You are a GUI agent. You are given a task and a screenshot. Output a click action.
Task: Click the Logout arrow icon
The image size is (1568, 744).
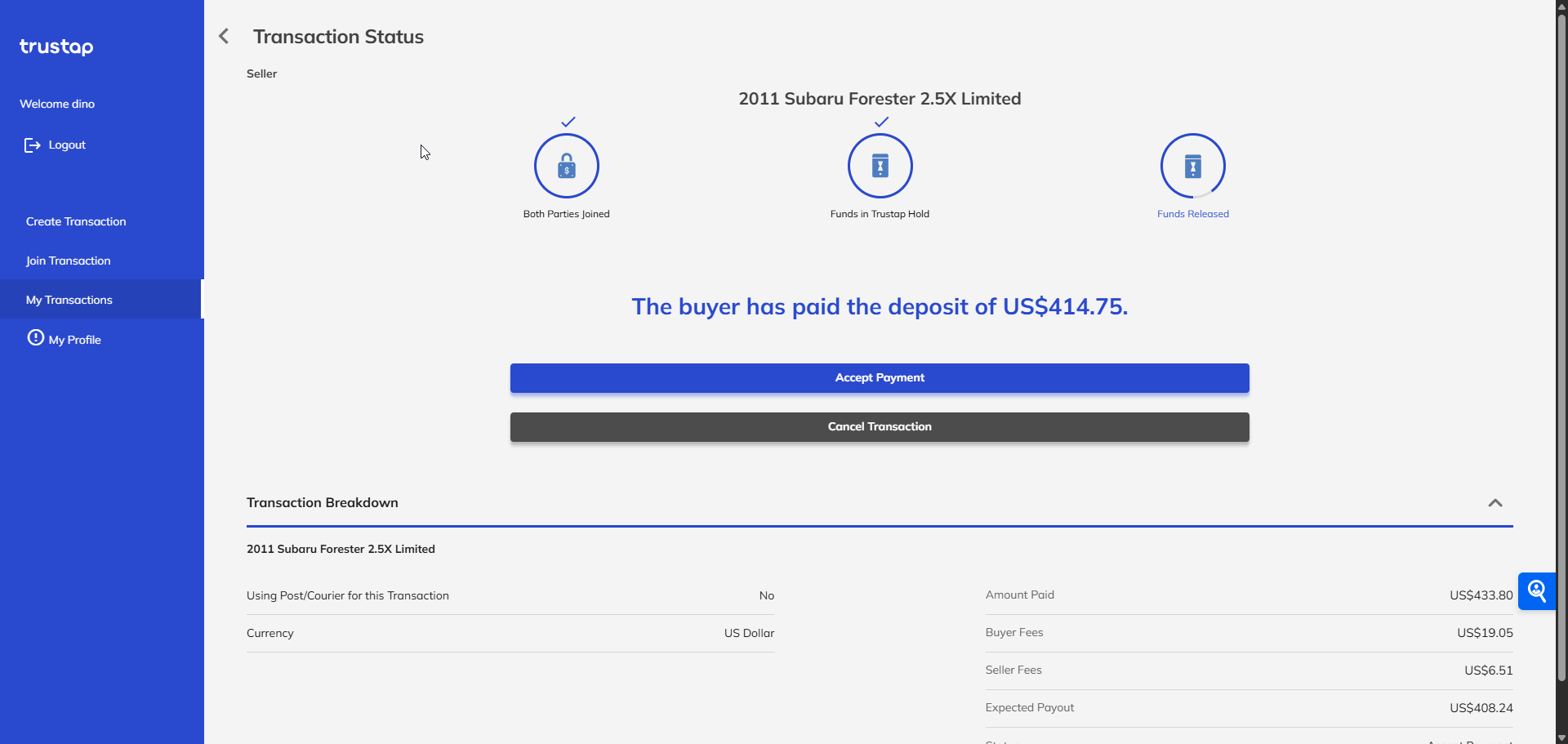(x=32, y=145)
